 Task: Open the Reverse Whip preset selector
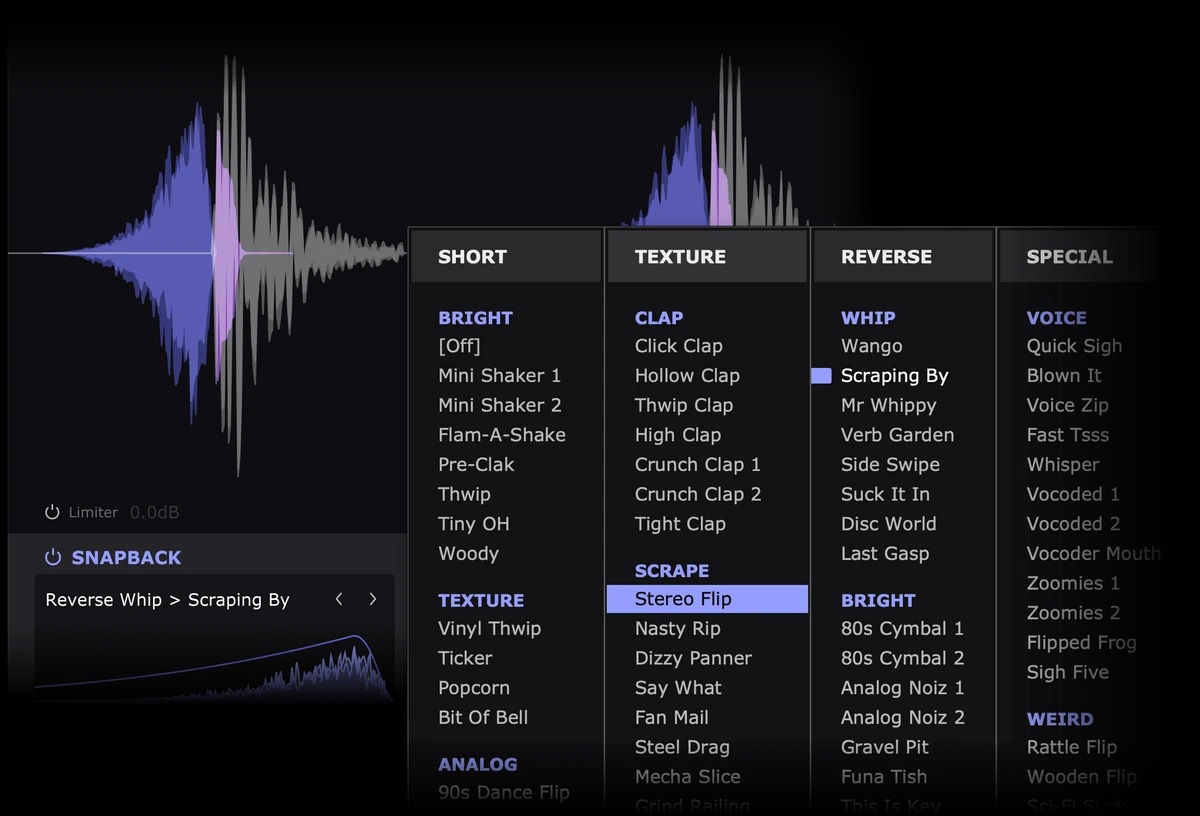pyautogui.click(x=167, y=600)
